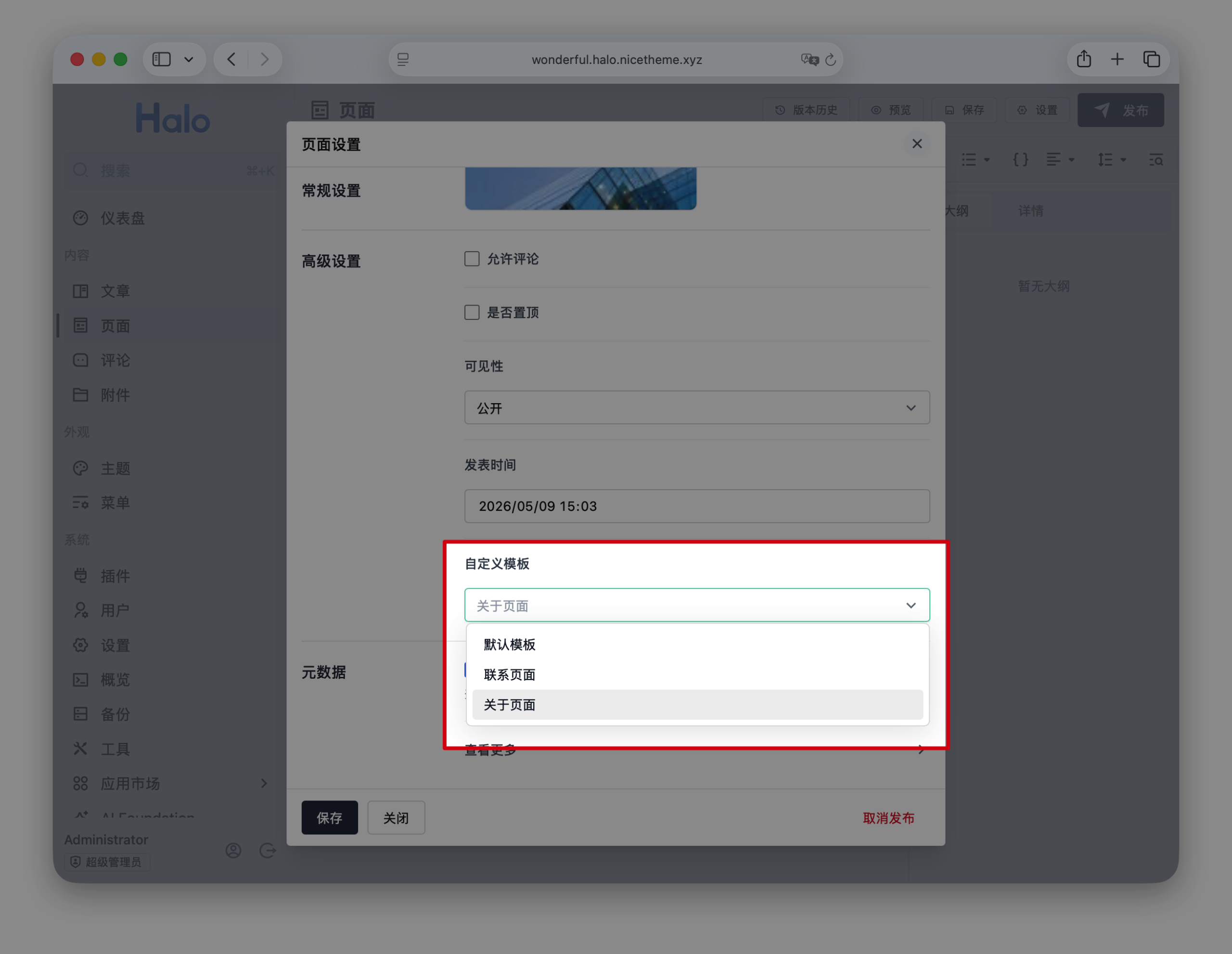
Task: Click the reader view icon in address bar
Action: click(x=403, y=59)
